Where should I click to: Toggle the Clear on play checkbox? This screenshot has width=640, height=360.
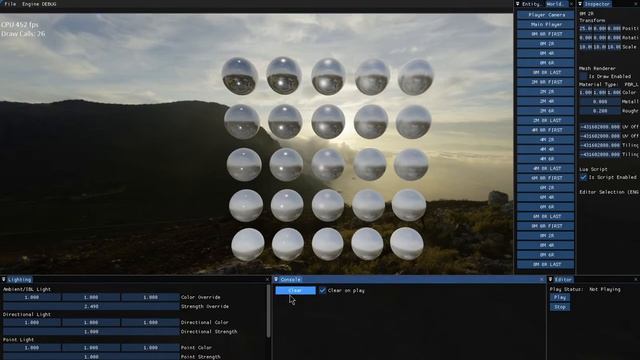[322, 291]
